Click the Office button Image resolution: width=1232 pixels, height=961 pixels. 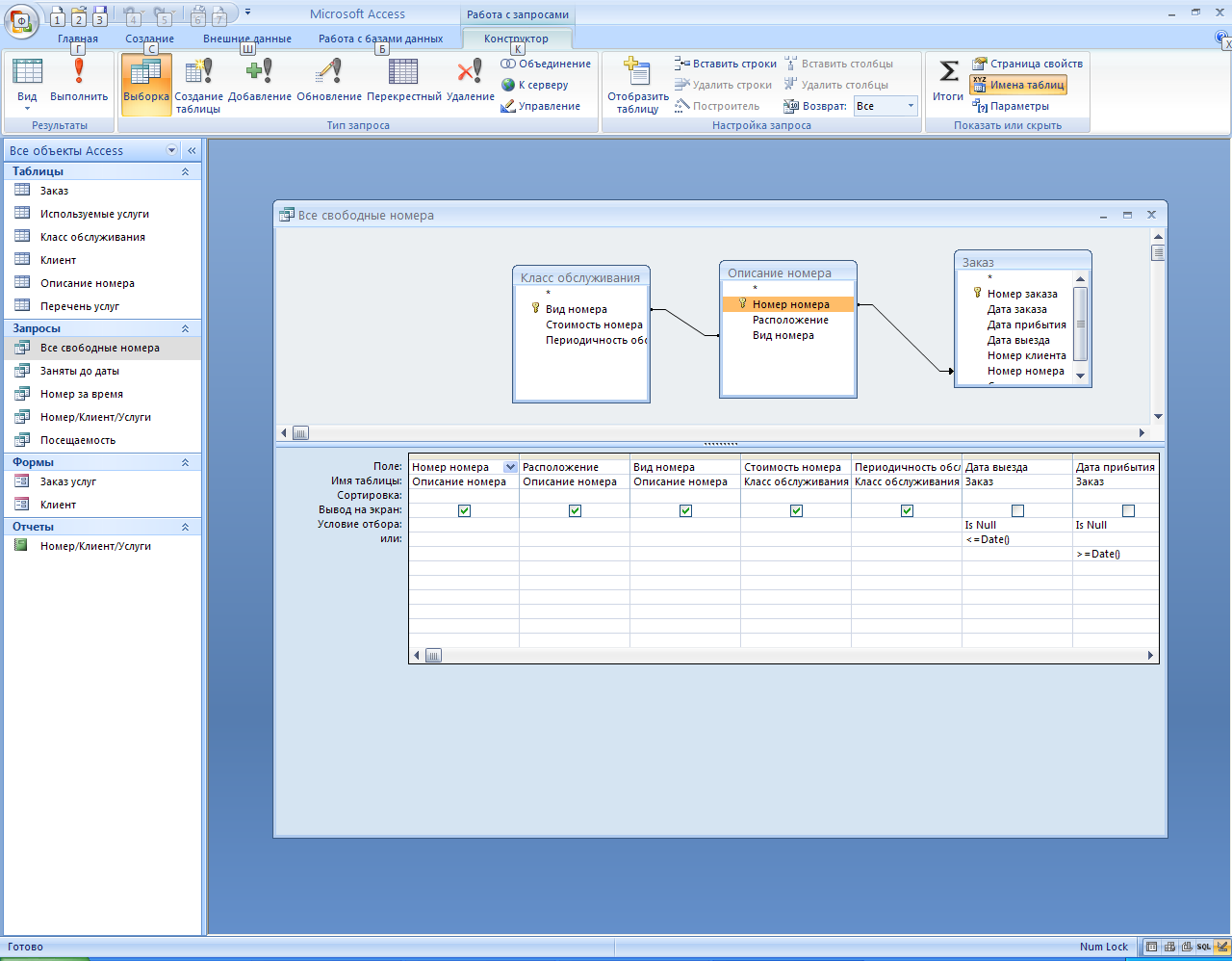[x=21, y=19]
